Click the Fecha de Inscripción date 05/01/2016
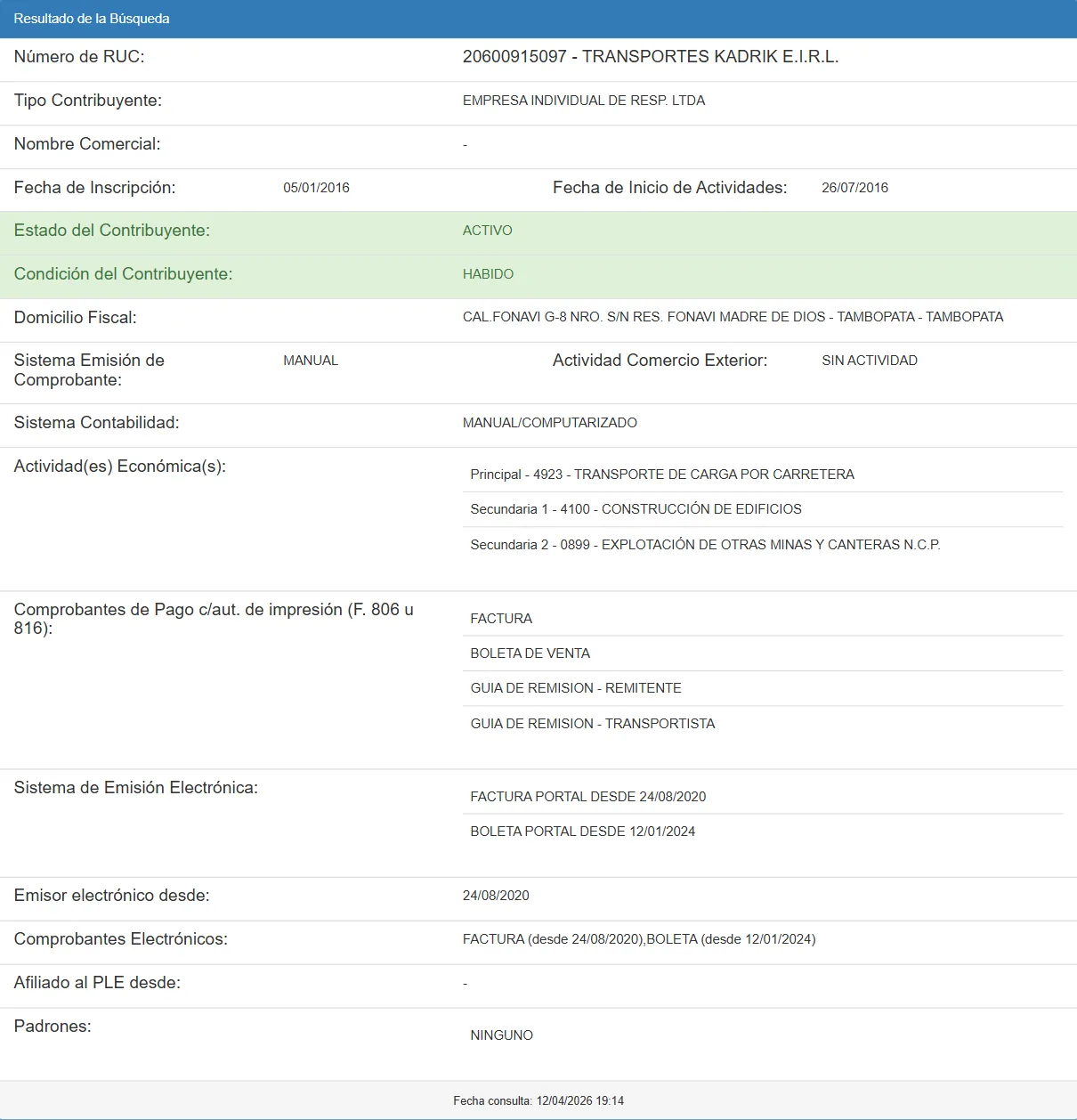Viewport: 1077px width, 1120px height. point(316,188)
